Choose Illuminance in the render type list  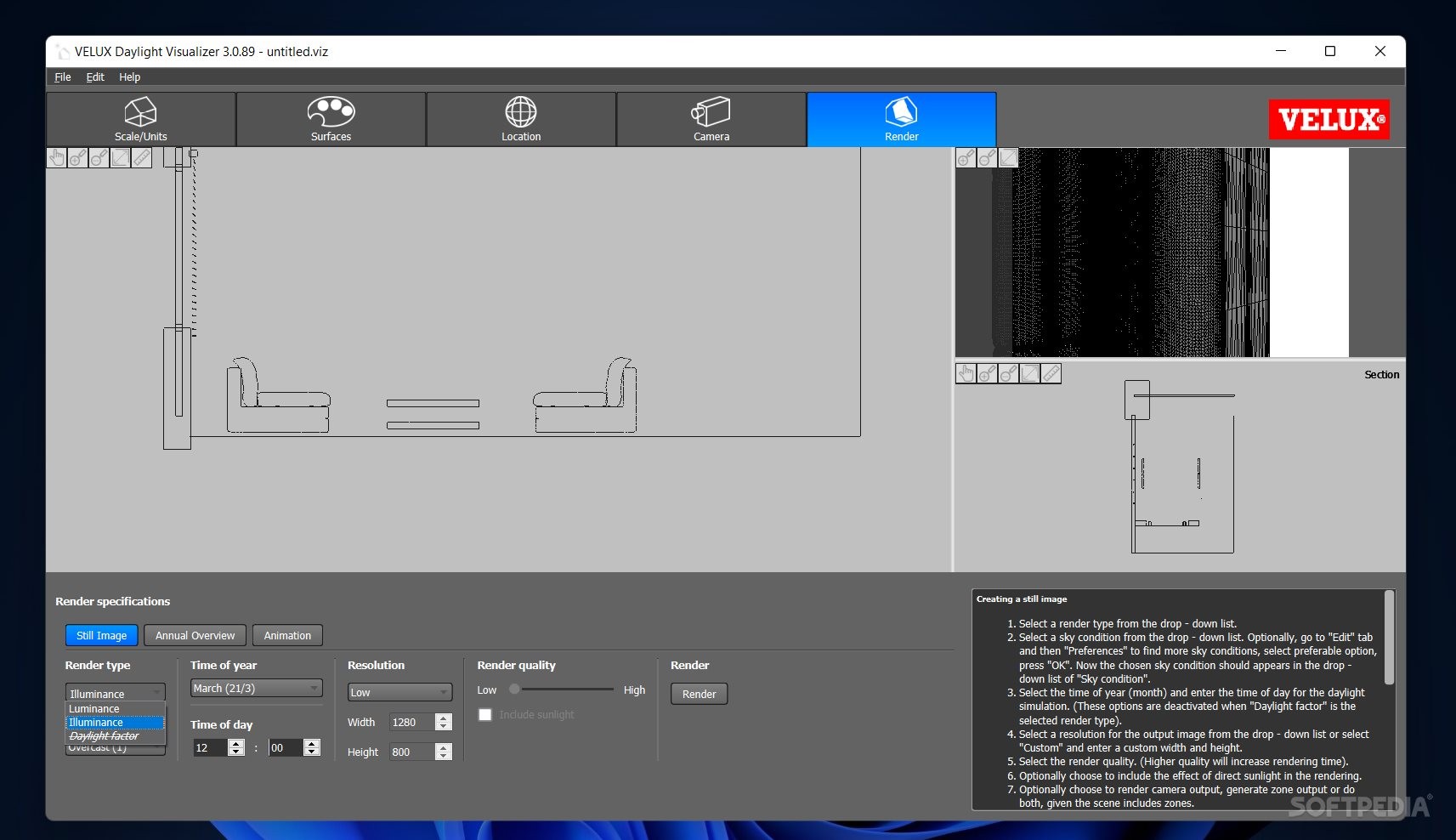click(115, 723)
